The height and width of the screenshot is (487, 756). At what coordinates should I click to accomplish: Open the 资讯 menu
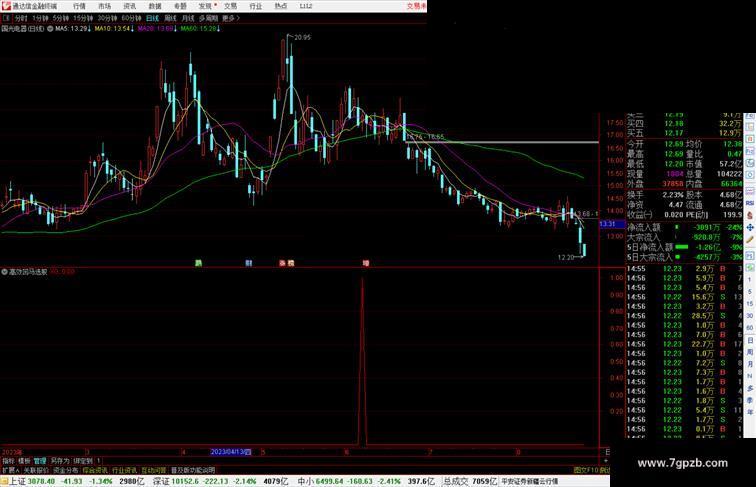click(x=129, y=6)
